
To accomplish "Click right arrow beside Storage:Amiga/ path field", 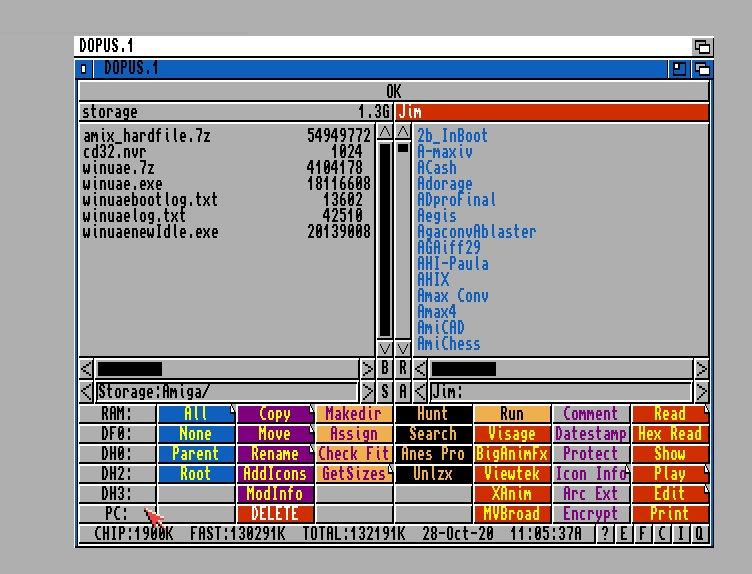I will coord(367,392).
